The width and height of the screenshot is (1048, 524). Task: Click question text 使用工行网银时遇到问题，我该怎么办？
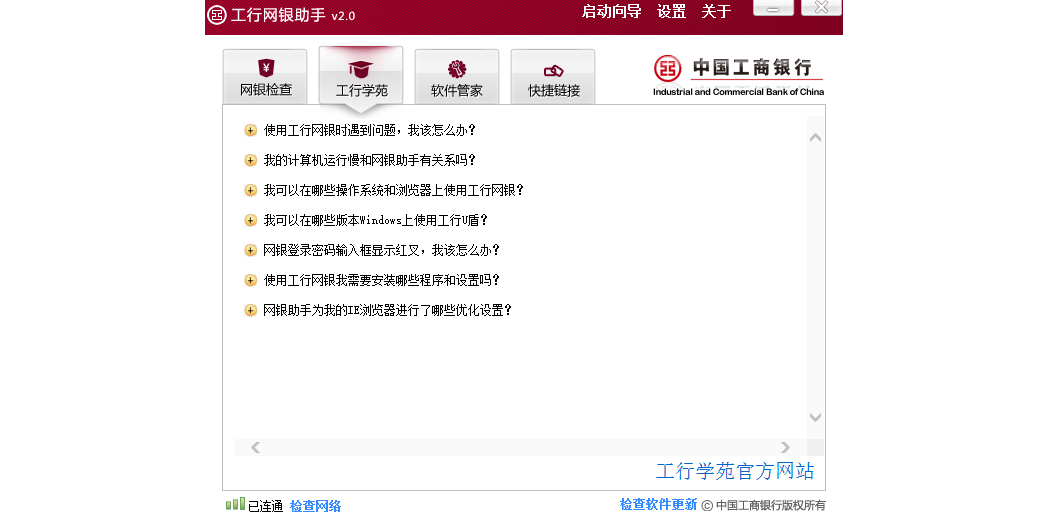point(370,130)
